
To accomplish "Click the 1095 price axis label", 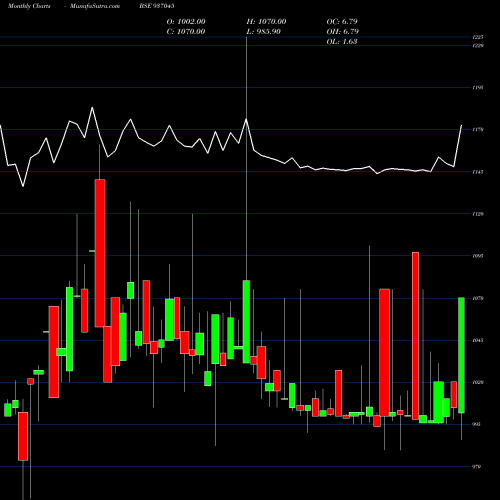I will click(478, 256).
